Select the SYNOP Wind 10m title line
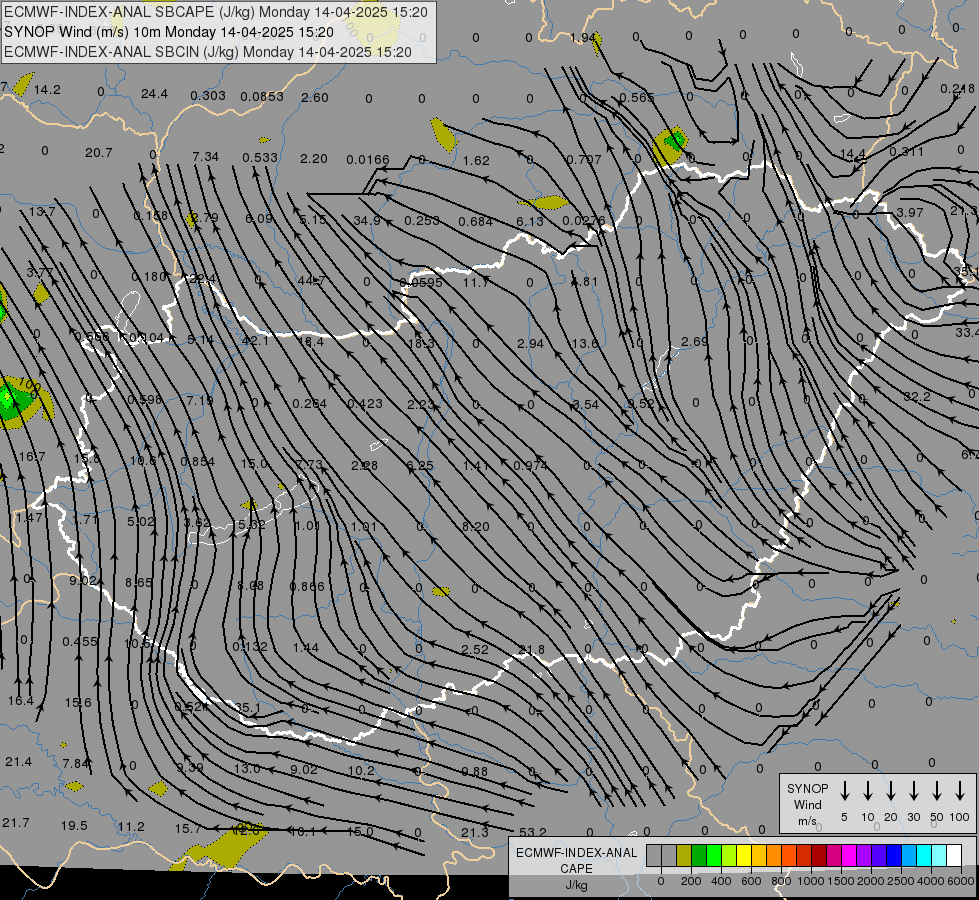This screenshot has width=979, height=900. tap(169, 32)
